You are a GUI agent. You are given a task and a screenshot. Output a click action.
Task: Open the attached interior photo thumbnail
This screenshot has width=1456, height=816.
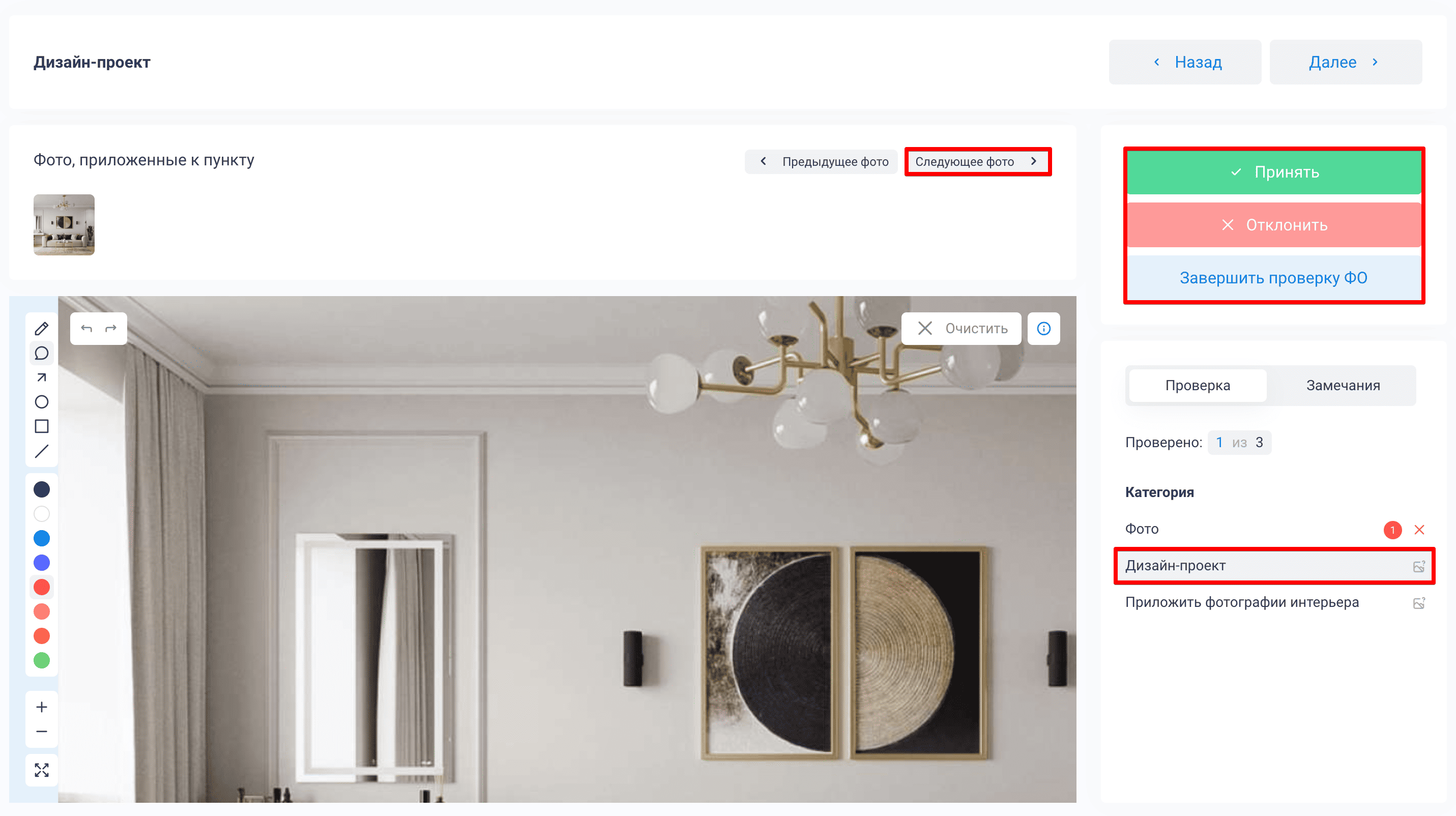tap(64, 225)
